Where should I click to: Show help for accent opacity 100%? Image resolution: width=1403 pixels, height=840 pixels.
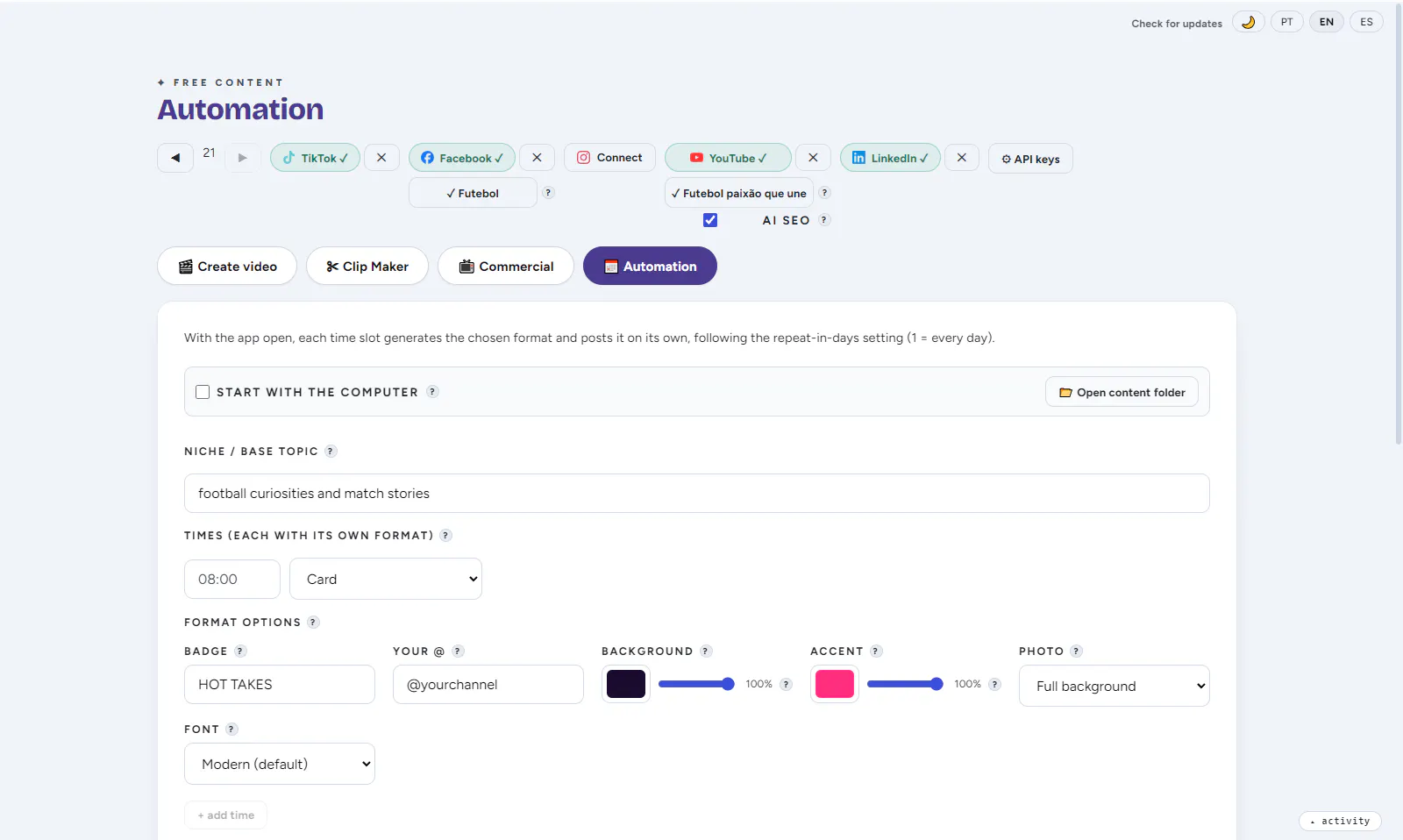tap(994, 684)
